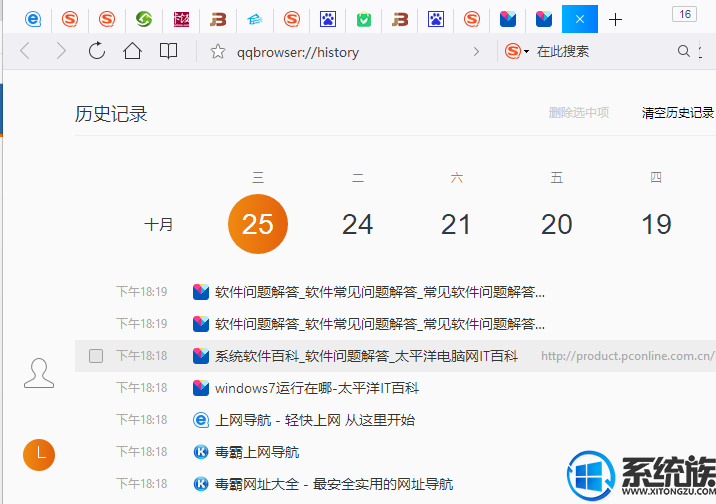716x504 pixels.
Task: Click K favicon beside 毒霸上网导航 entry
Action: click(200, 452)
